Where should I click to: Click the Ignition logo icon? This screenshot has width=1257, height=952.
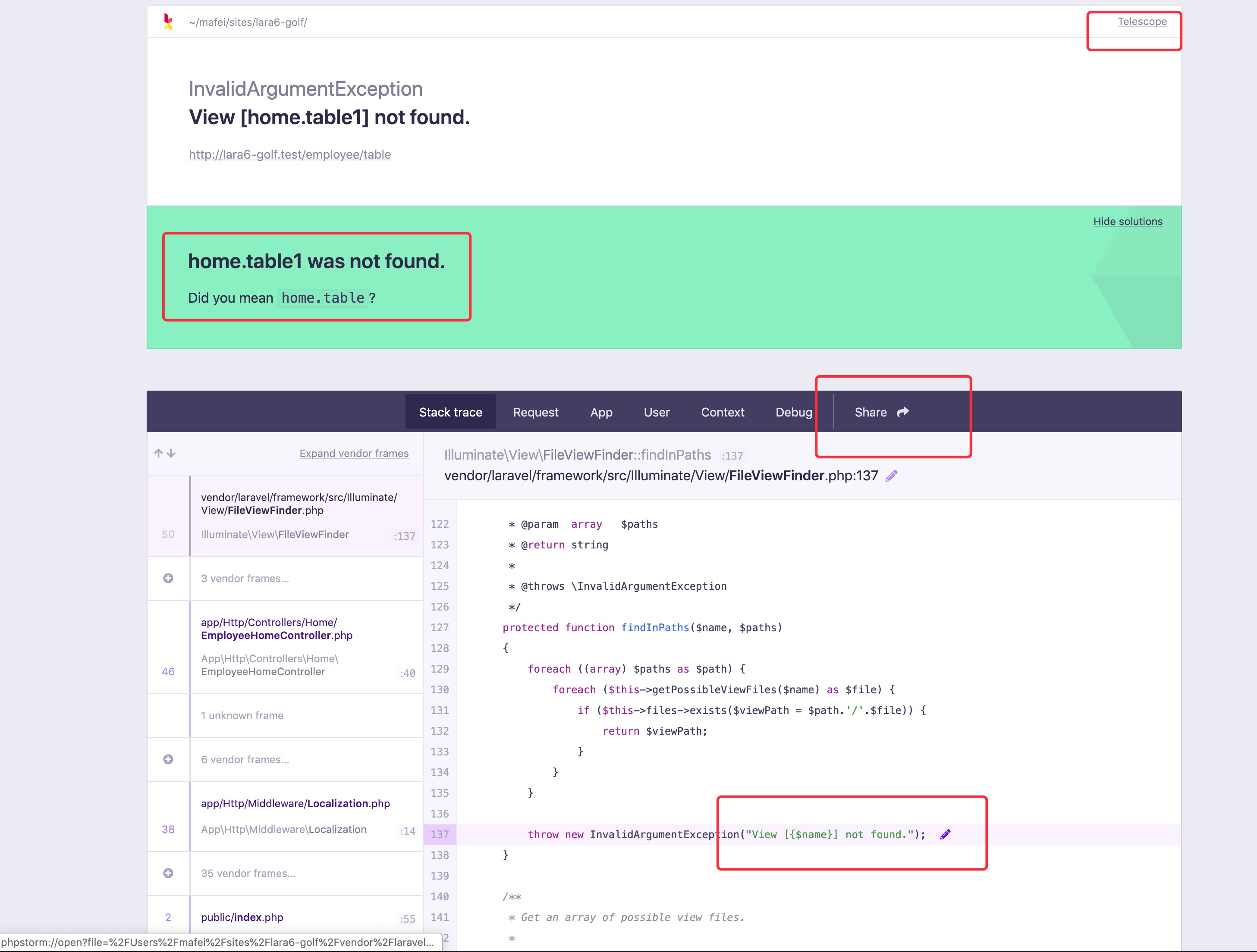[x=168, y=22]
